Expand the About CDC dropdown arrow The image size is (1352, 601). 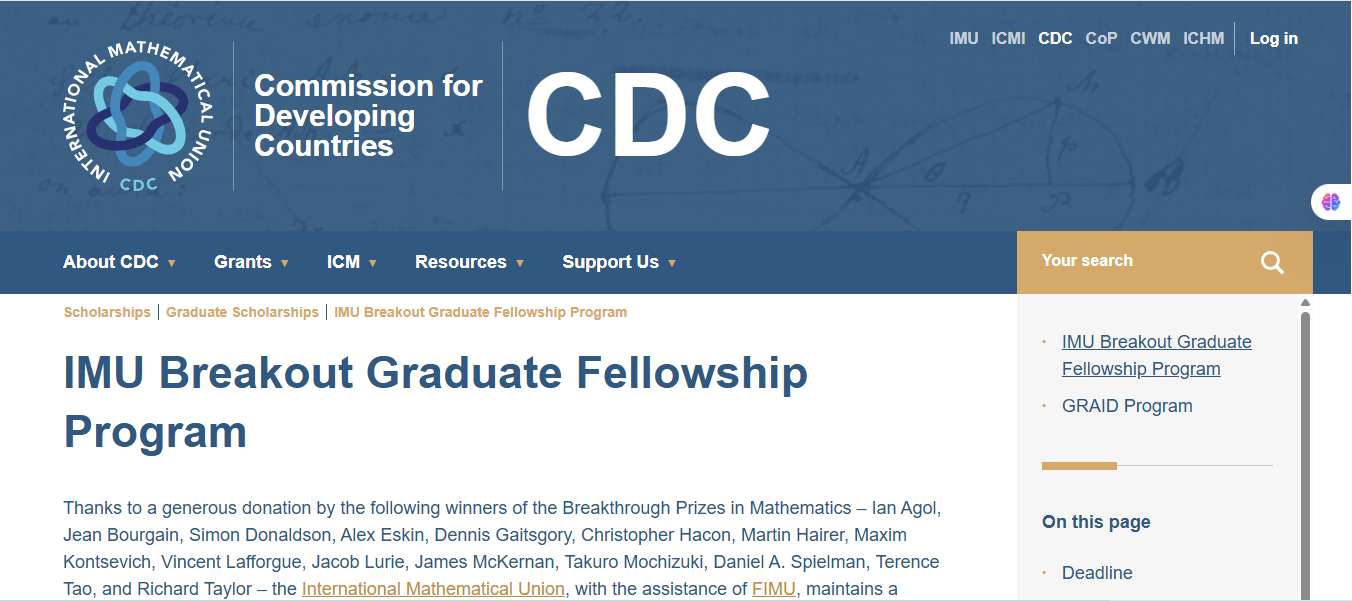coord(172,263)
